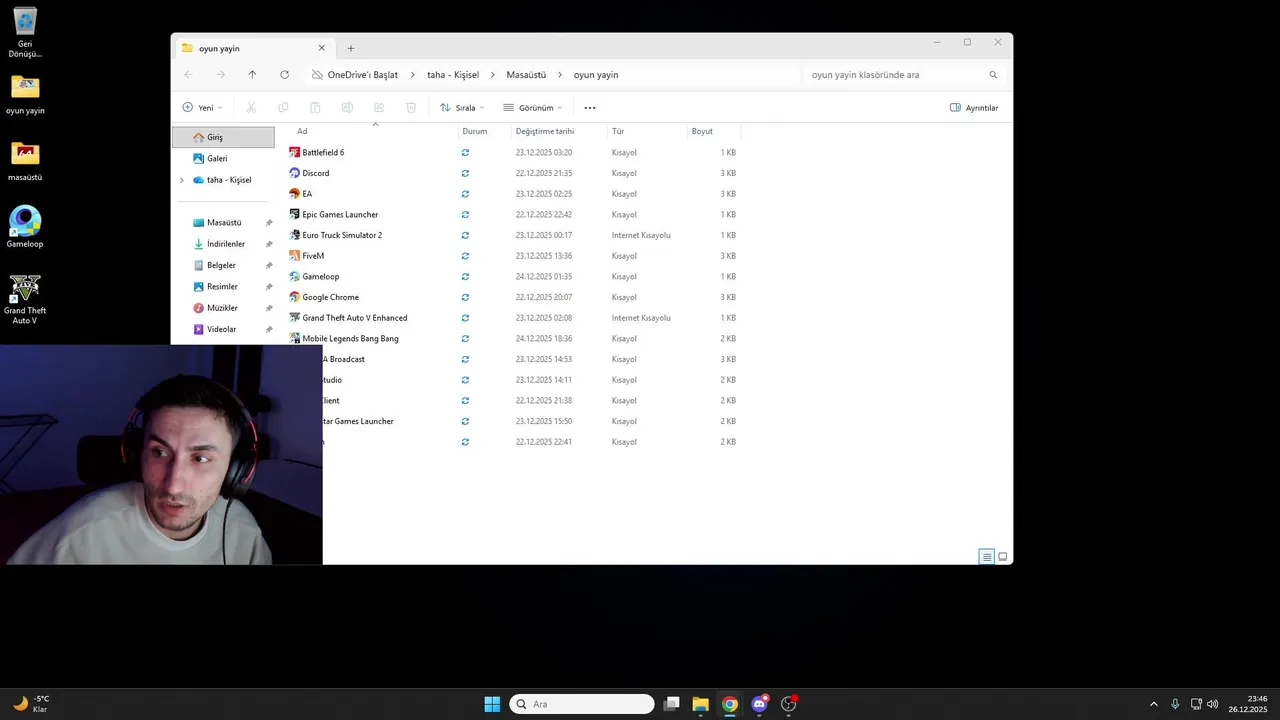Image resolution: width=1280 pixels, height=720 pixels.
Task: Add a new Explorer tab
Action: [351, 48]
